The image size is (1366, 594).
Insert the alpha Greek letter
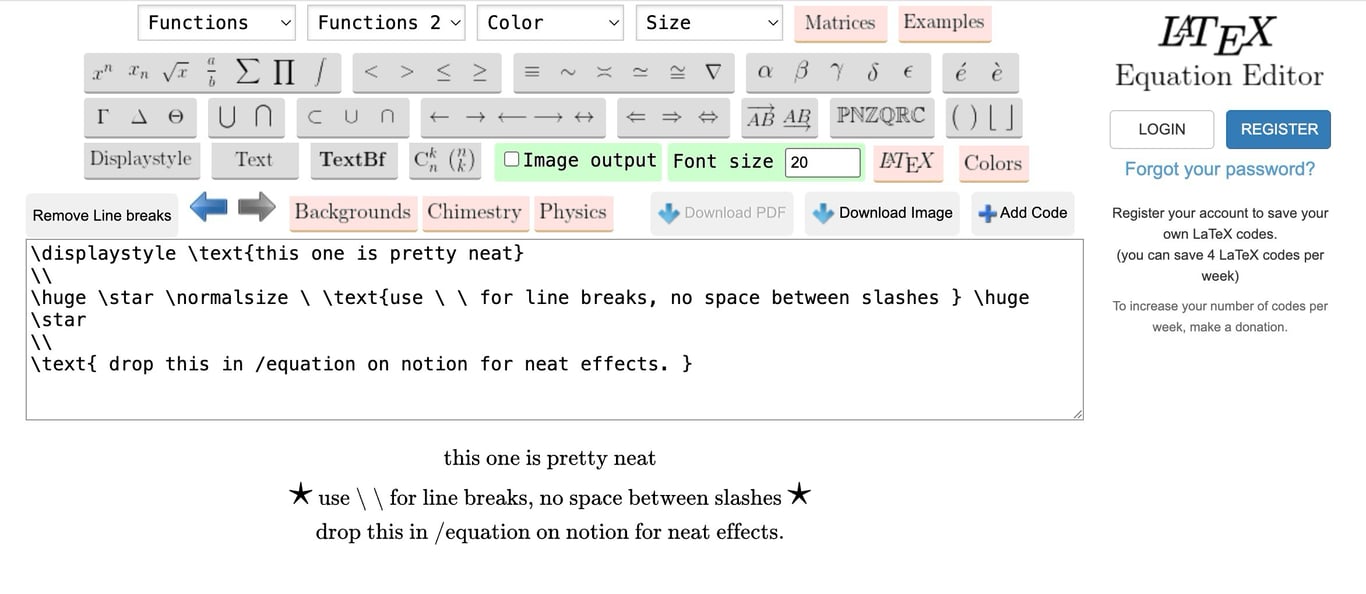765,71
